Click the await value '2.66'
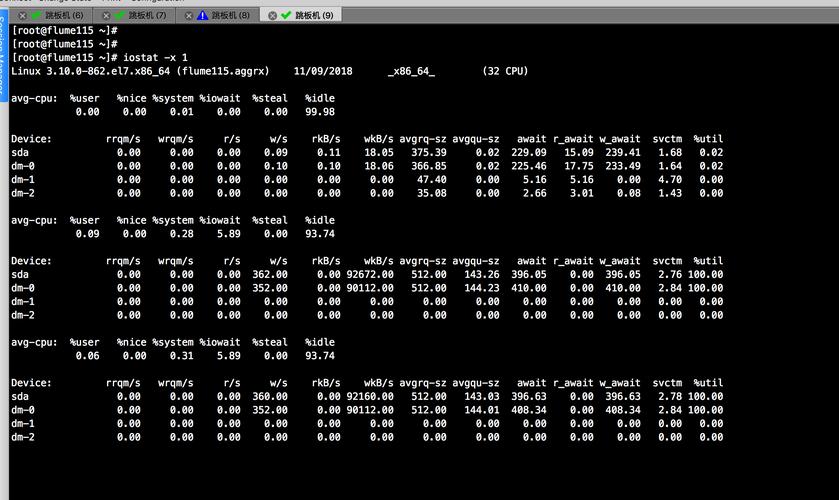This screenshot has width=839, height=500. [535, 193]
